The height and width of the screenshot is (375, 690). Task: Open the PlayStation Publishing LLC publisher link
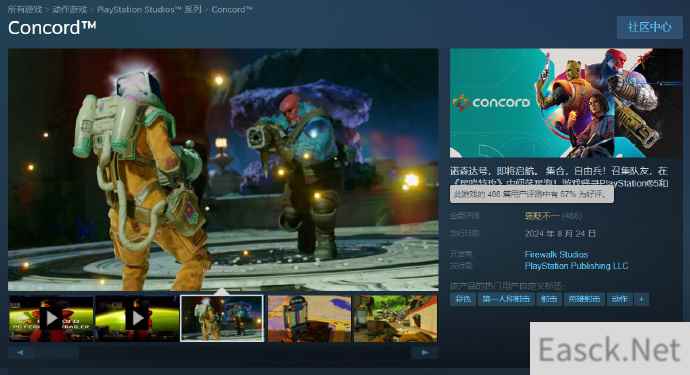pos(576,266)
